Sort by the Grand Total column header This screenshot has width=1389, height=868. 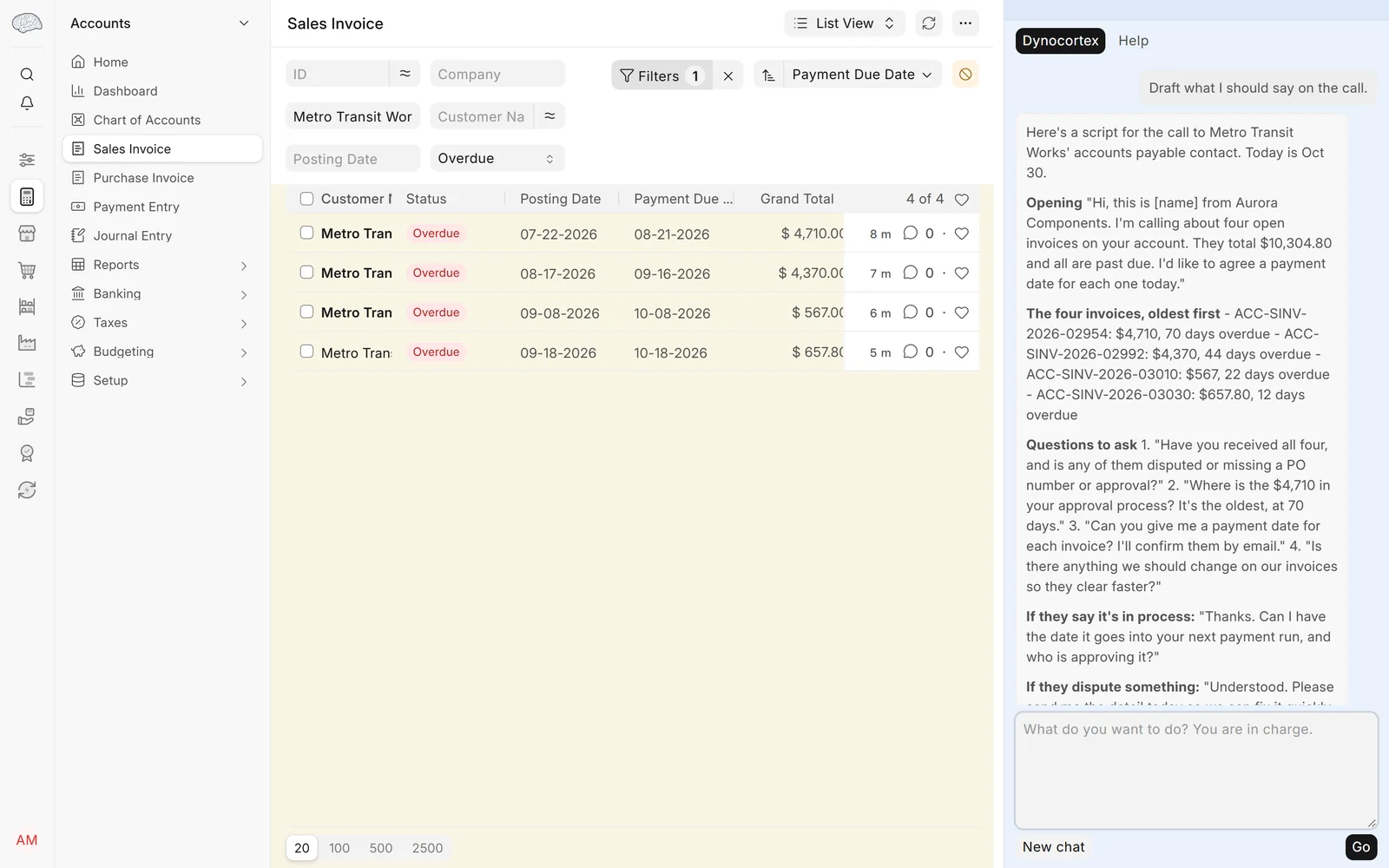point(797,199)
